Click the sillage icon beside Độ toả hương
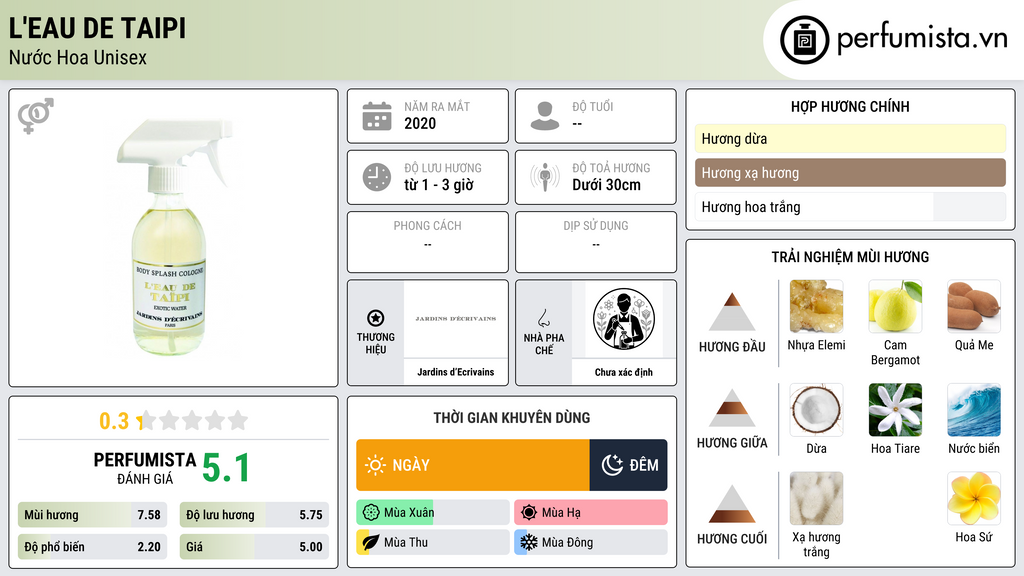This screenshot has width=1024, height=576. click(x=545, y=177)
